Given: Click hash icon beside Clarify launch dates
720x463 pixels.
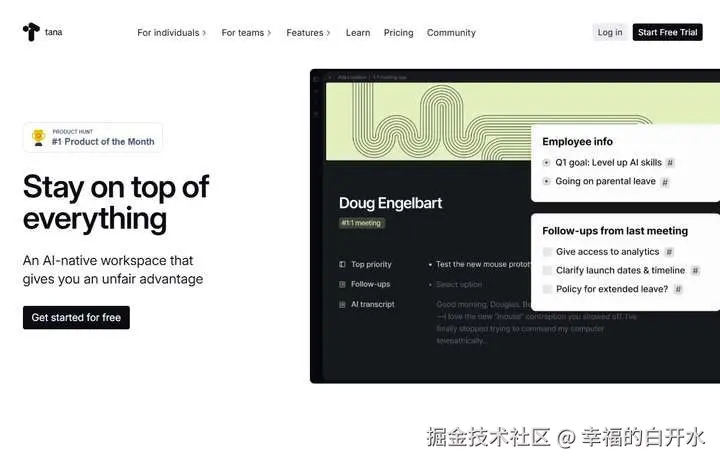Looking at the screenshot, I should point(695,271).
